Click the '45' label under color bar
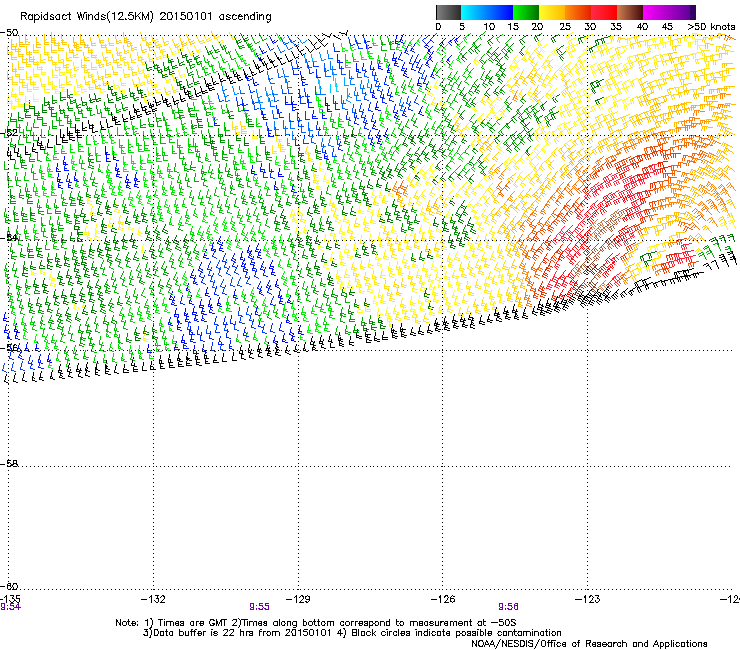This screenshot has height=650, width=740. pyautogui.click(x=667, y=27)
